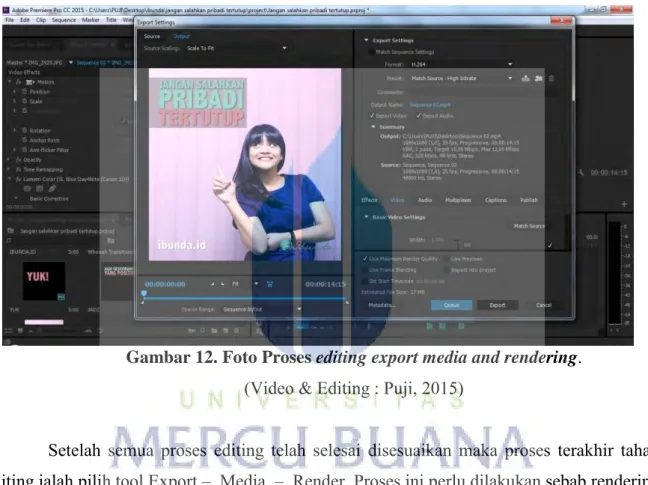Click the Premiere Pro app icon in title bar
The image size is (648, 485).
(6, 10)
